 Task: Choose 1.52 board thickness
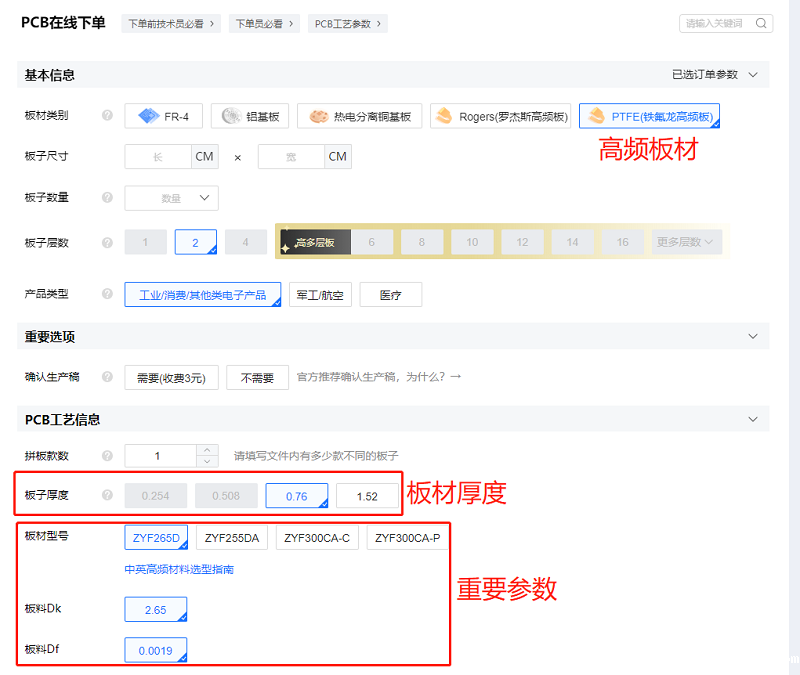click(367, 495)
